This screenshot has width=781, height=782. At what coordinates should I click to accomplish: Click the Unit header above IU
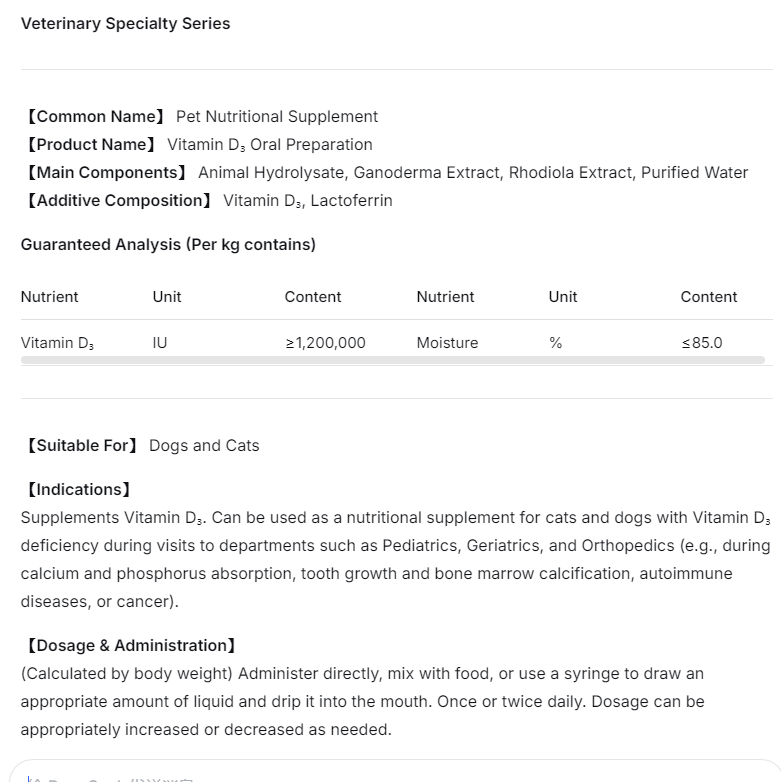pos(167,297)
